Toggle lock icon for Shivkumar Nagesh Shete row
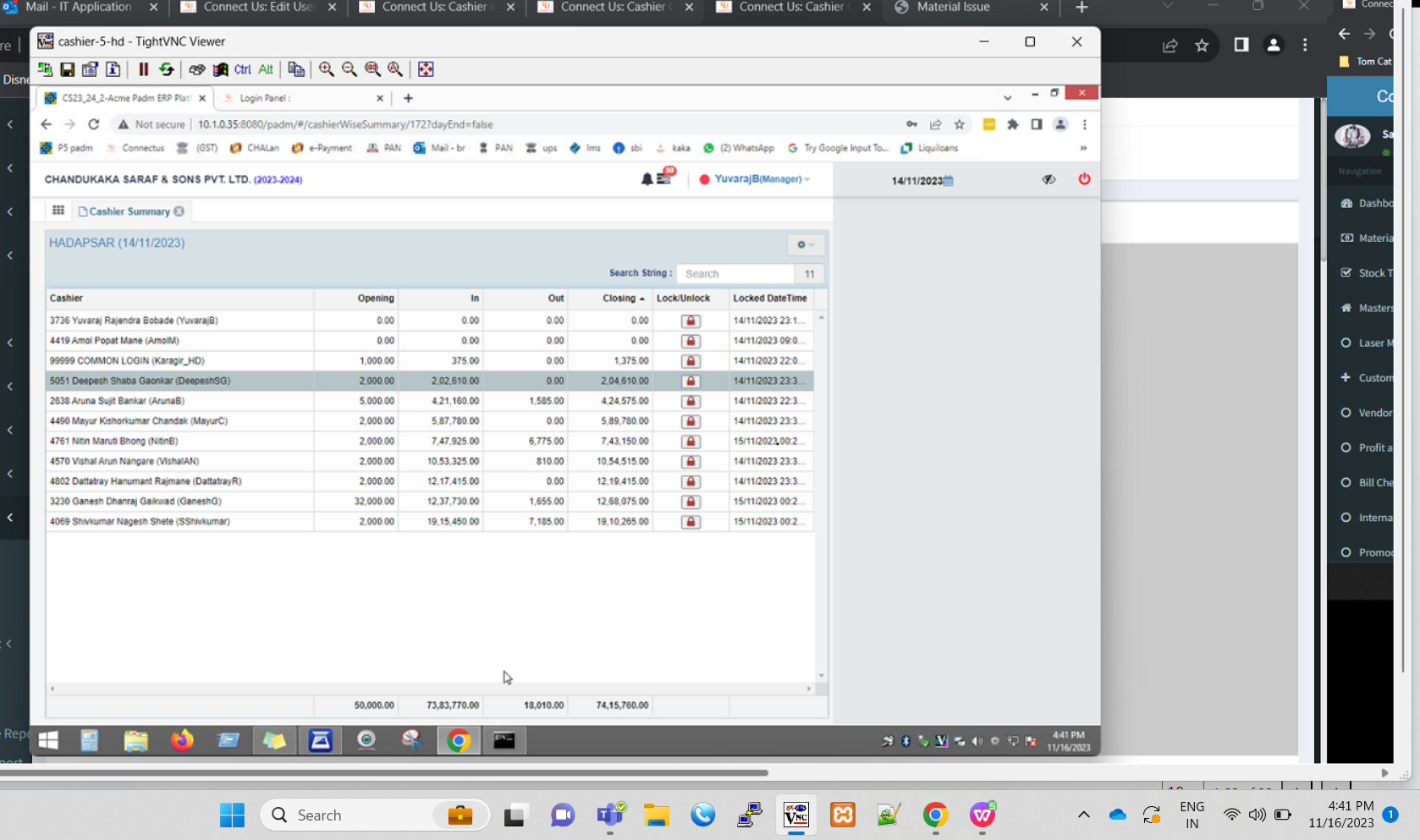 coord(691,522)
